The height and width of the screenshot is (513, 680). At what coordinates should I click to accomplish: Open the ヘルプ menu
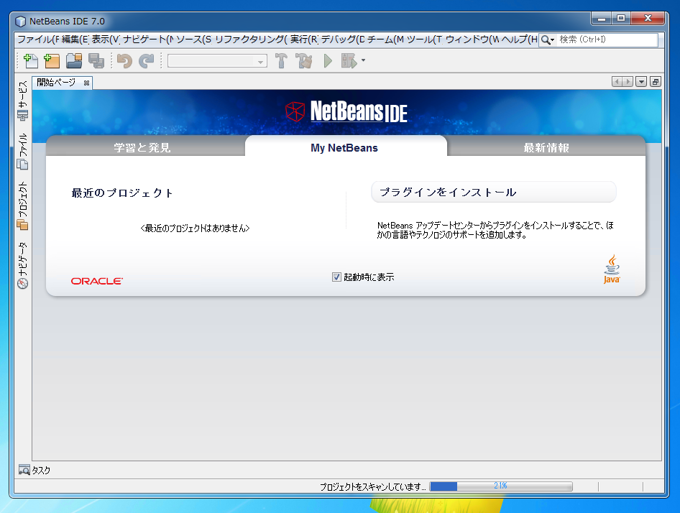tap(519, 39)
